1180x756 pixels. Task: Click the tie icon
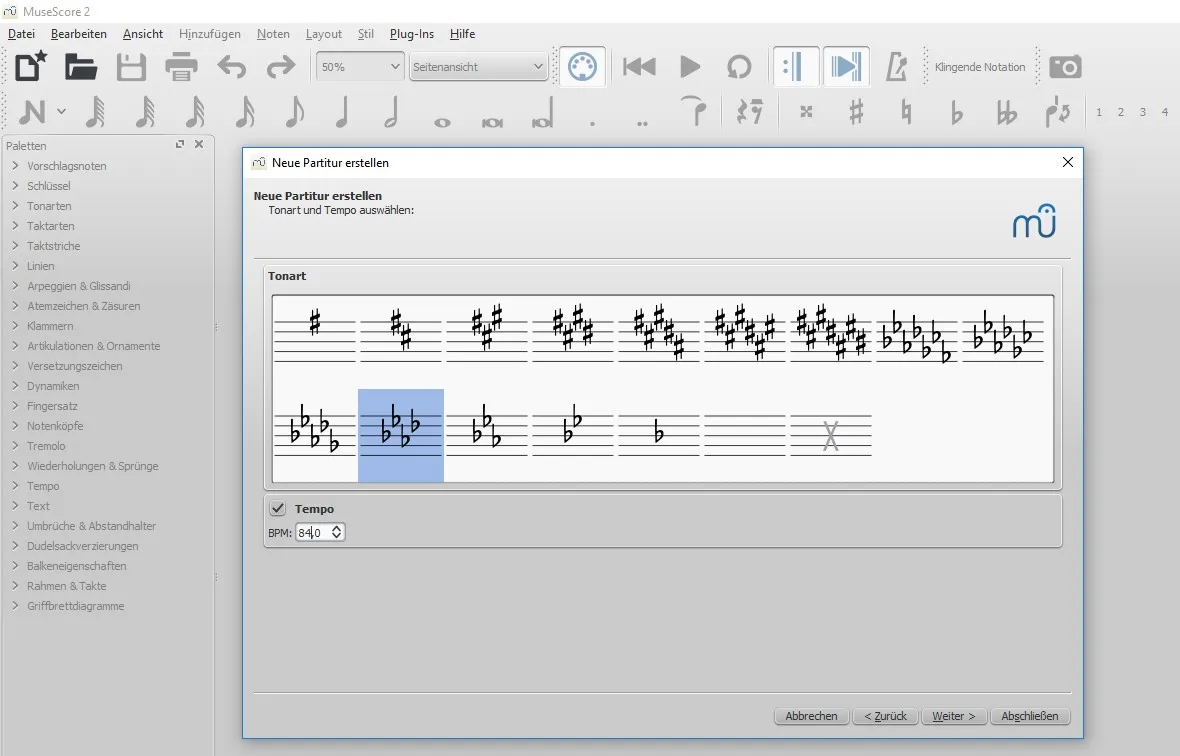(693, 111)
